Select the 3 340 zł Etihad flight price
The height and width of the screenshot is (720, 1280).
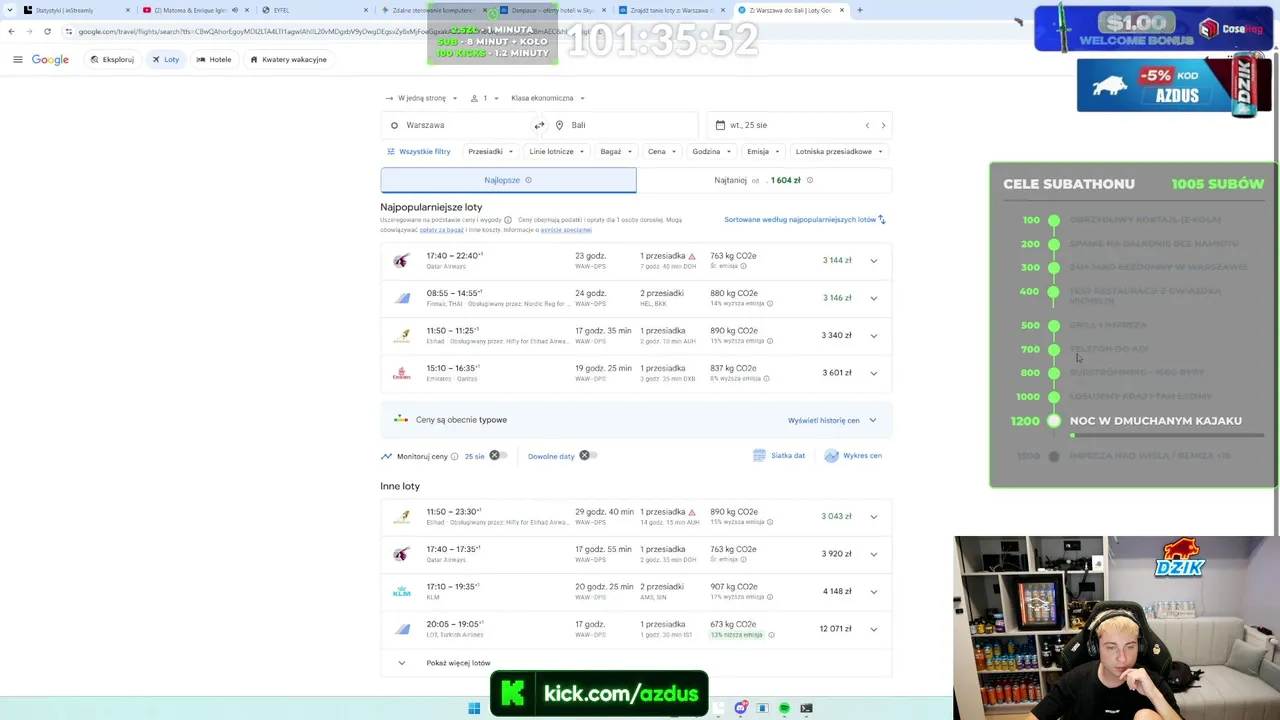[x=837, y=335]
